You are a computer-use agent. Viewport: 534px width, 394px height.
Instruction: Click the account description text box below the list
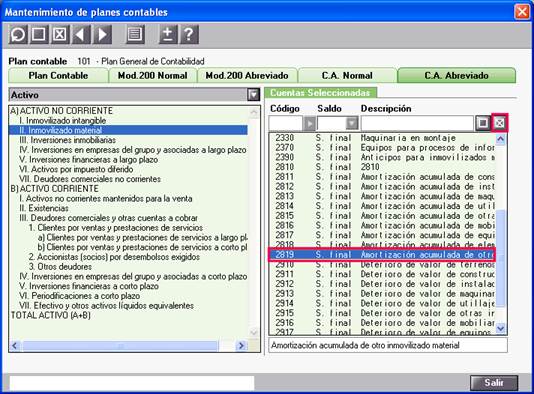coord(388,345)
